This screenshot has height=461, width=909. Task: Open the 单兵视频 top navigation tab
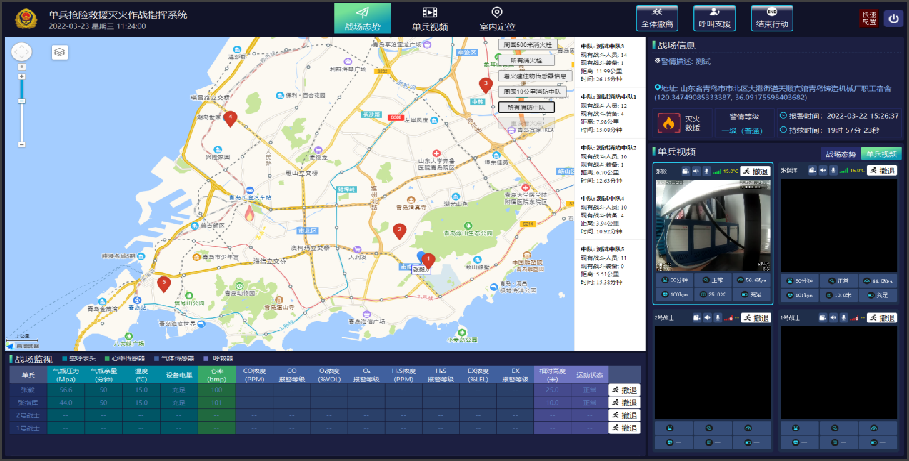coord(429,20)
